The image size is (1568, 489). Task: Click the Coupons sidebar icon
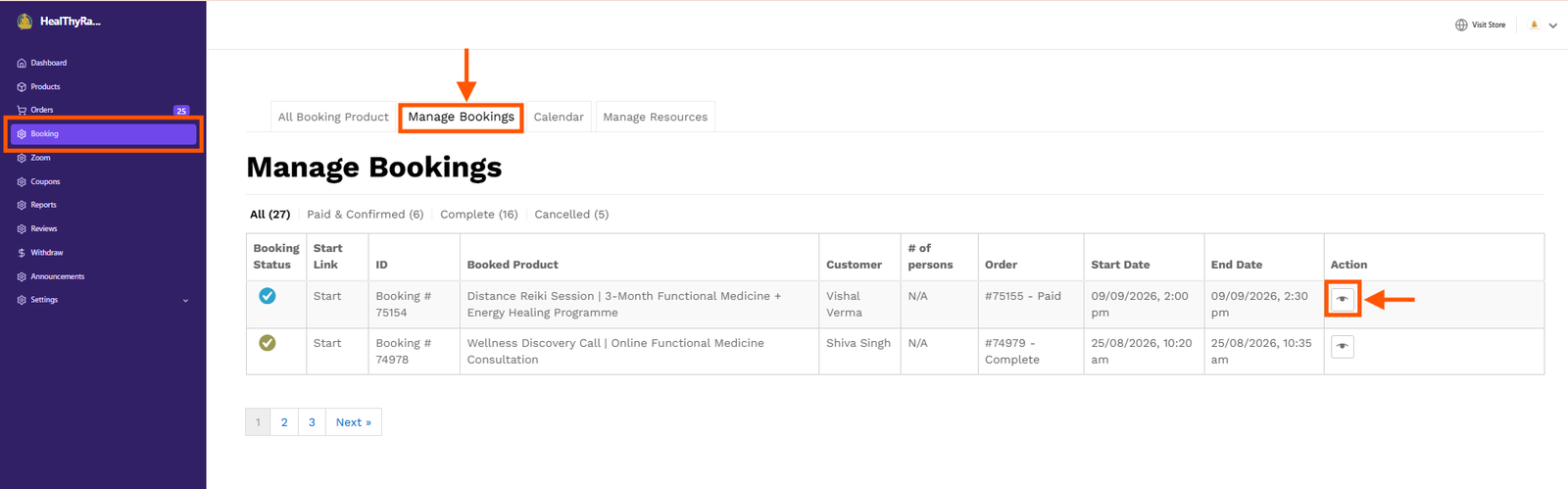[x=22, y=182]
